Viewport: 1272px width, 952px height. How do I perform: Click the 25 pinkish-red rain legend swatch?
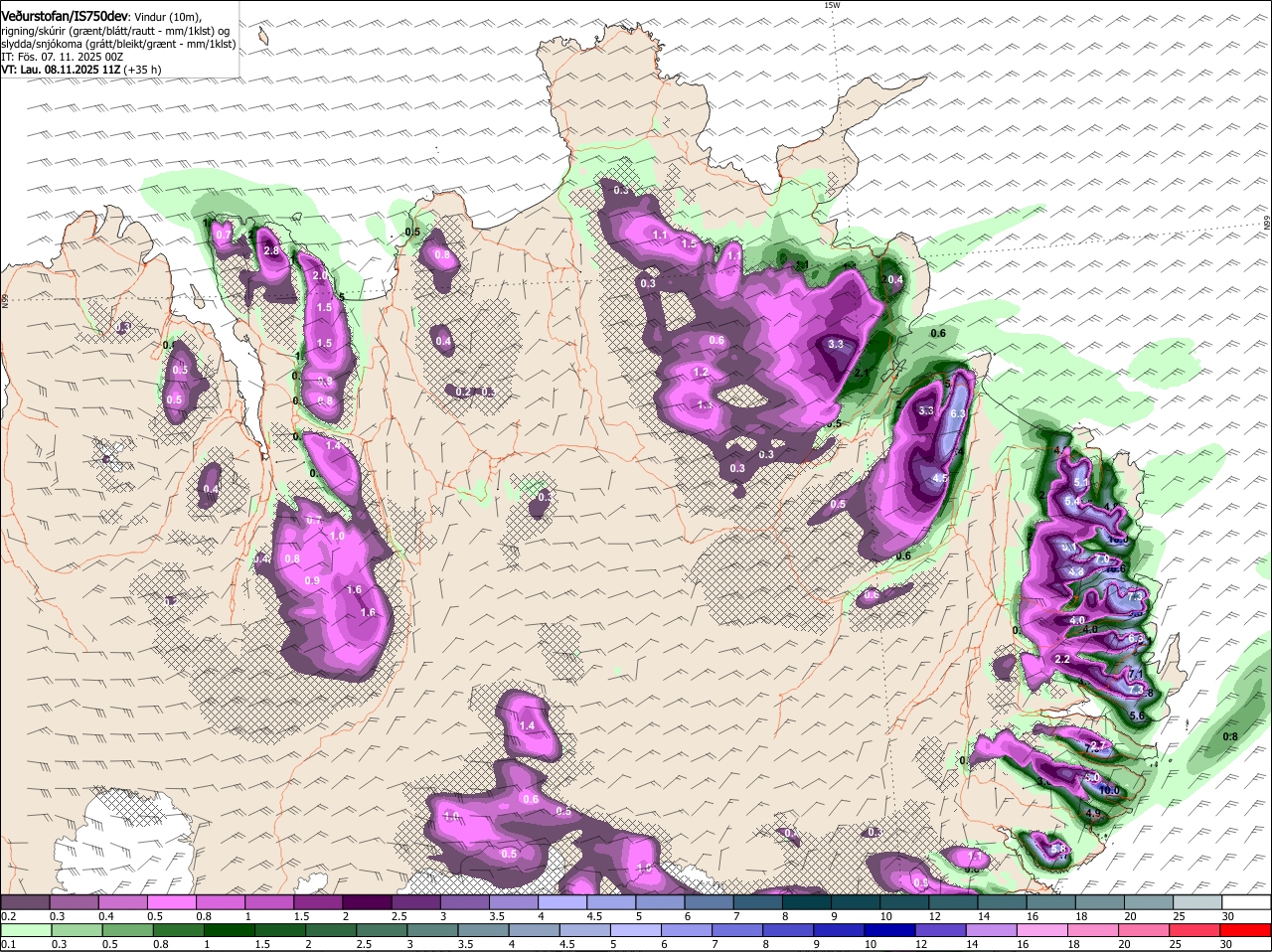(1194, 930)
